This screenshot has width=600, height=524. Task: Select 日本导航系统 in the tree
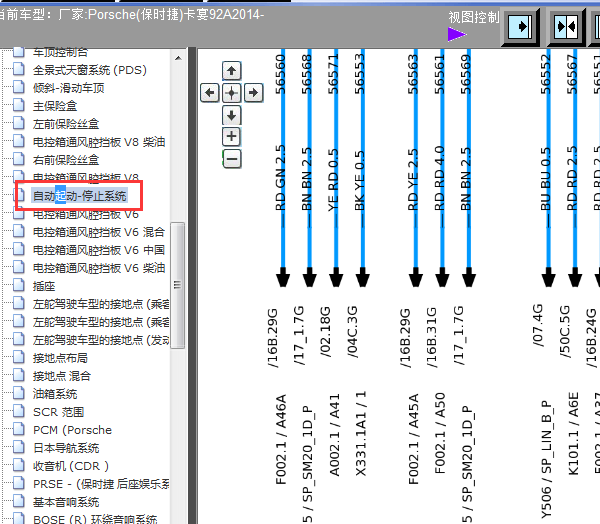(66, 448)
